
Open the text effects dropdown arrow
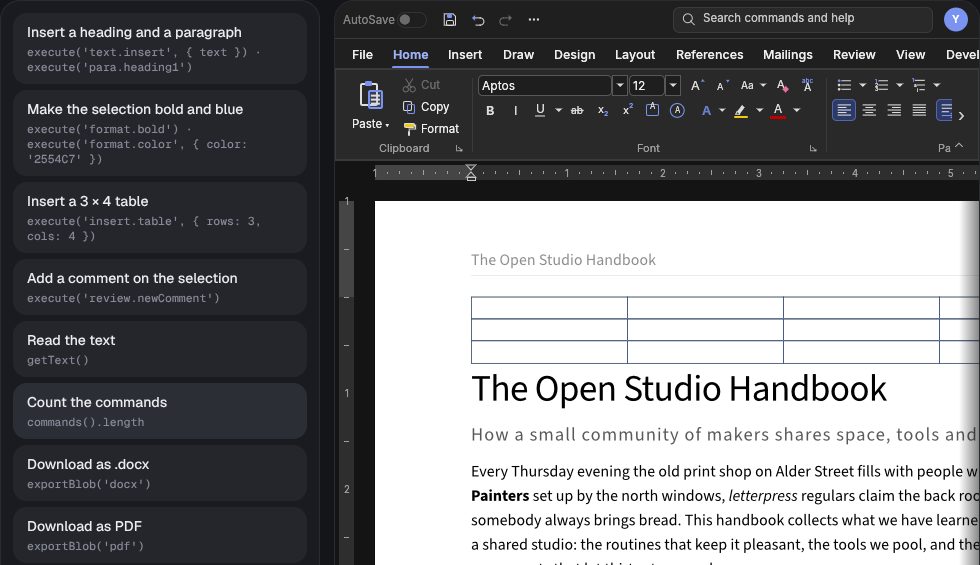(x=722, y=111)
